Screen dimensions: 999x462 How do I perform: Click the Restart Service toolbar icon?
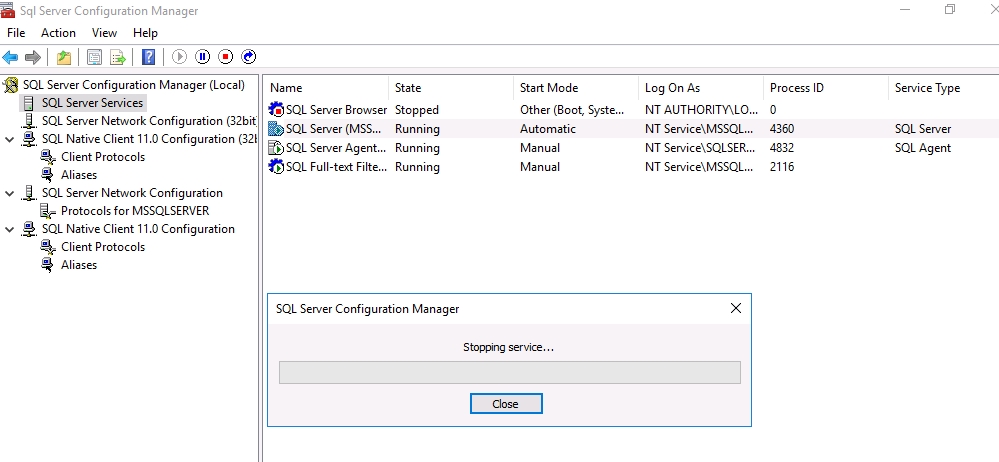tap(249, 57)
